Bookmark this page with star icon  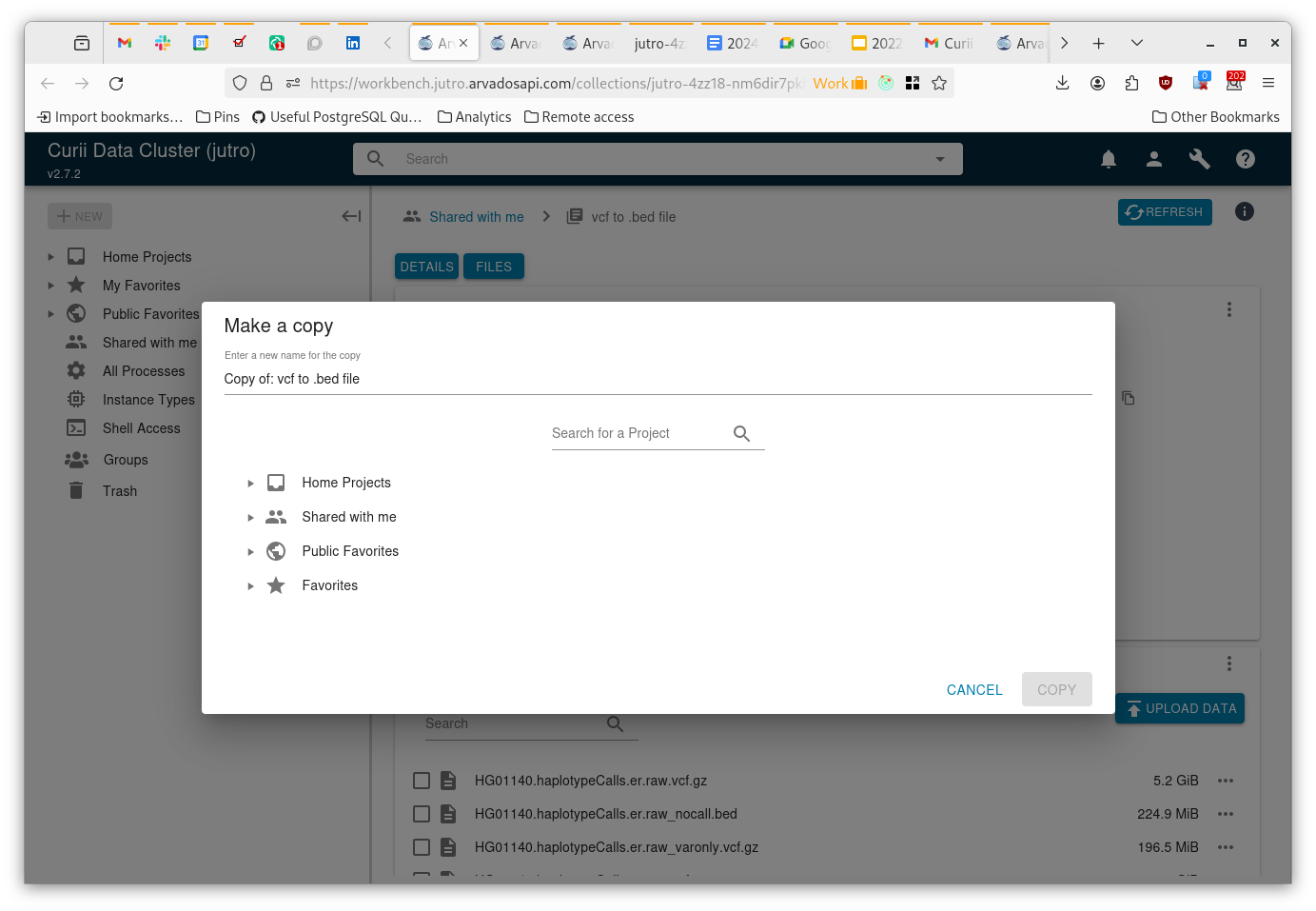coord(939,83)
